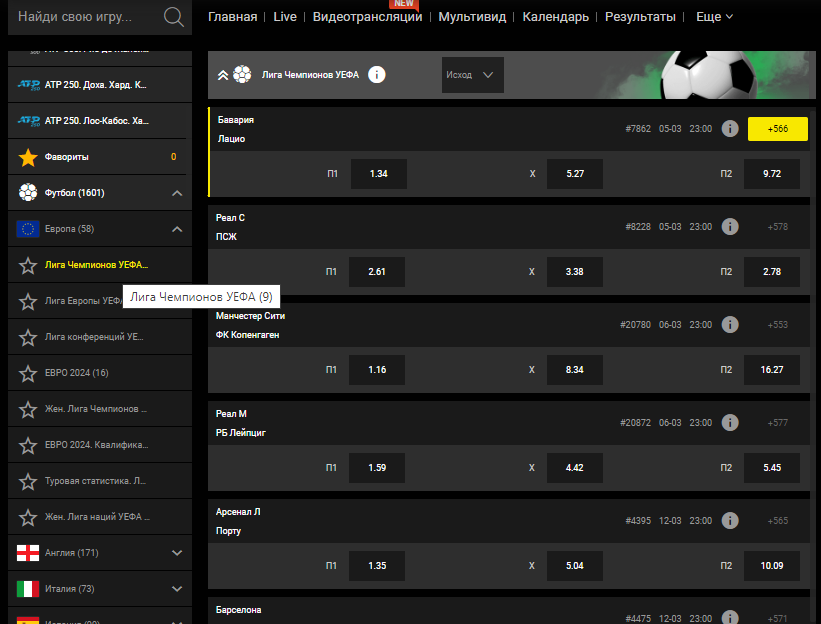821x624 pixels.
Task: Select П1 odds 1.59 for Реал М
Action: point(377,467)
